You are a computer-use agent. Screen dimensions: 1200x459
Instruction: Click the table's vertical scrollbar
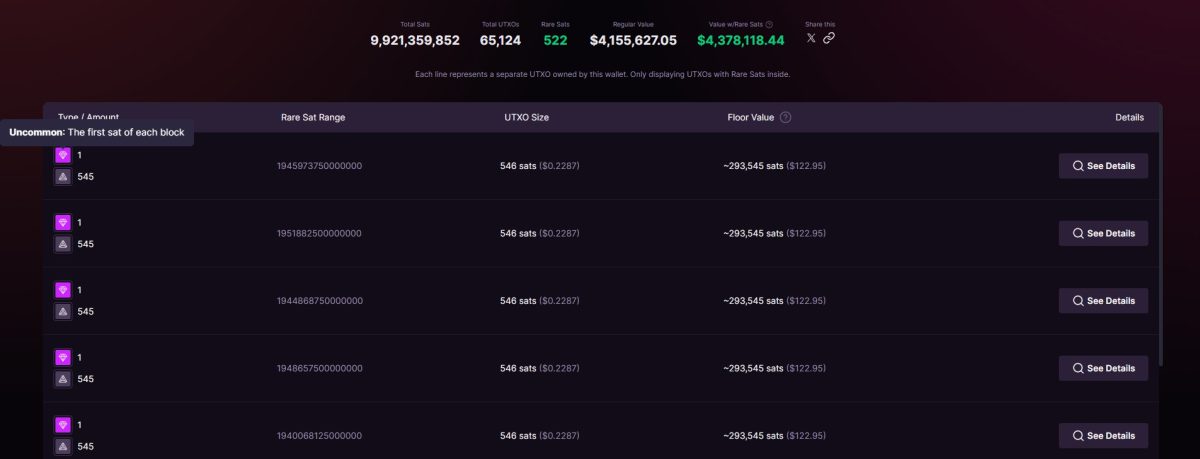1160,250
